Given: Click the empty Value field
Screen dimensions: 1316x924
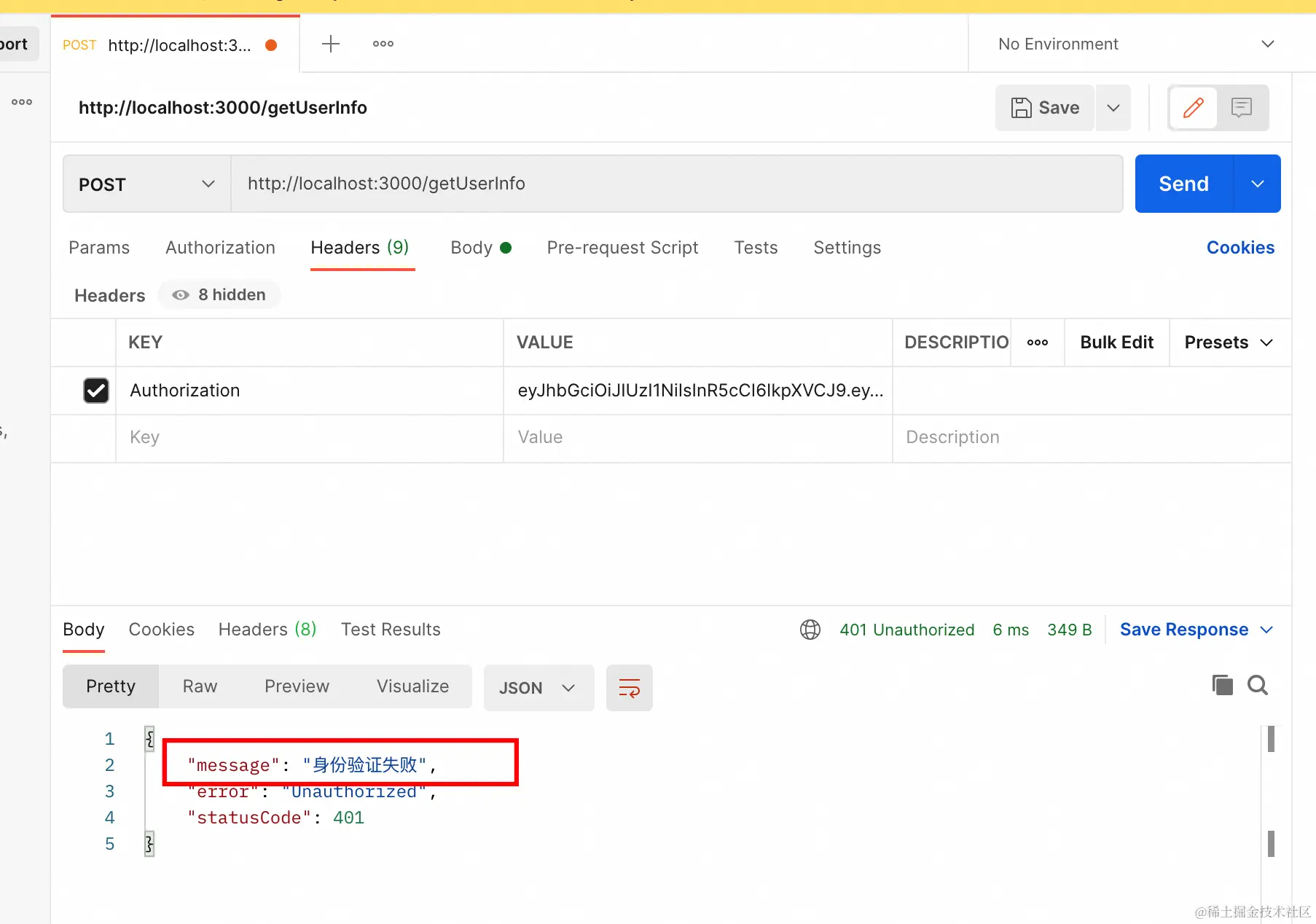Looking at the screenshot, I should (698, 437).
